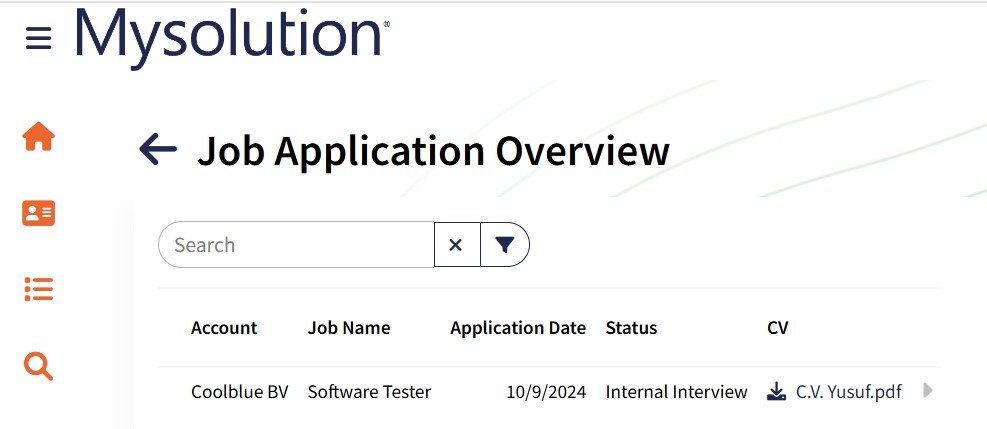Expand the Coolblue BV row with the arrow
Screen dimensions: 987x429
pyautogui.click(x=928, y=391)
